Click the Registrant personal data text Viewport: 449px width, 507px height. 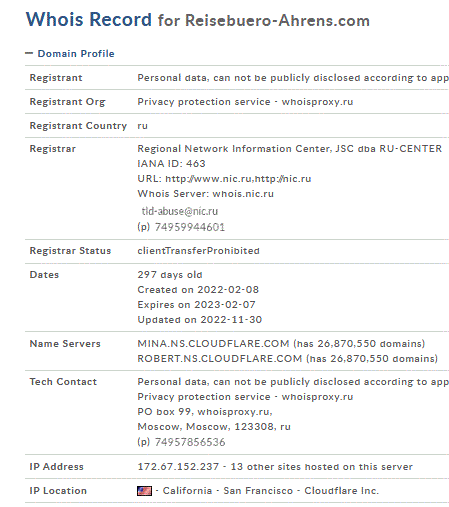click(x=293, y=78)
